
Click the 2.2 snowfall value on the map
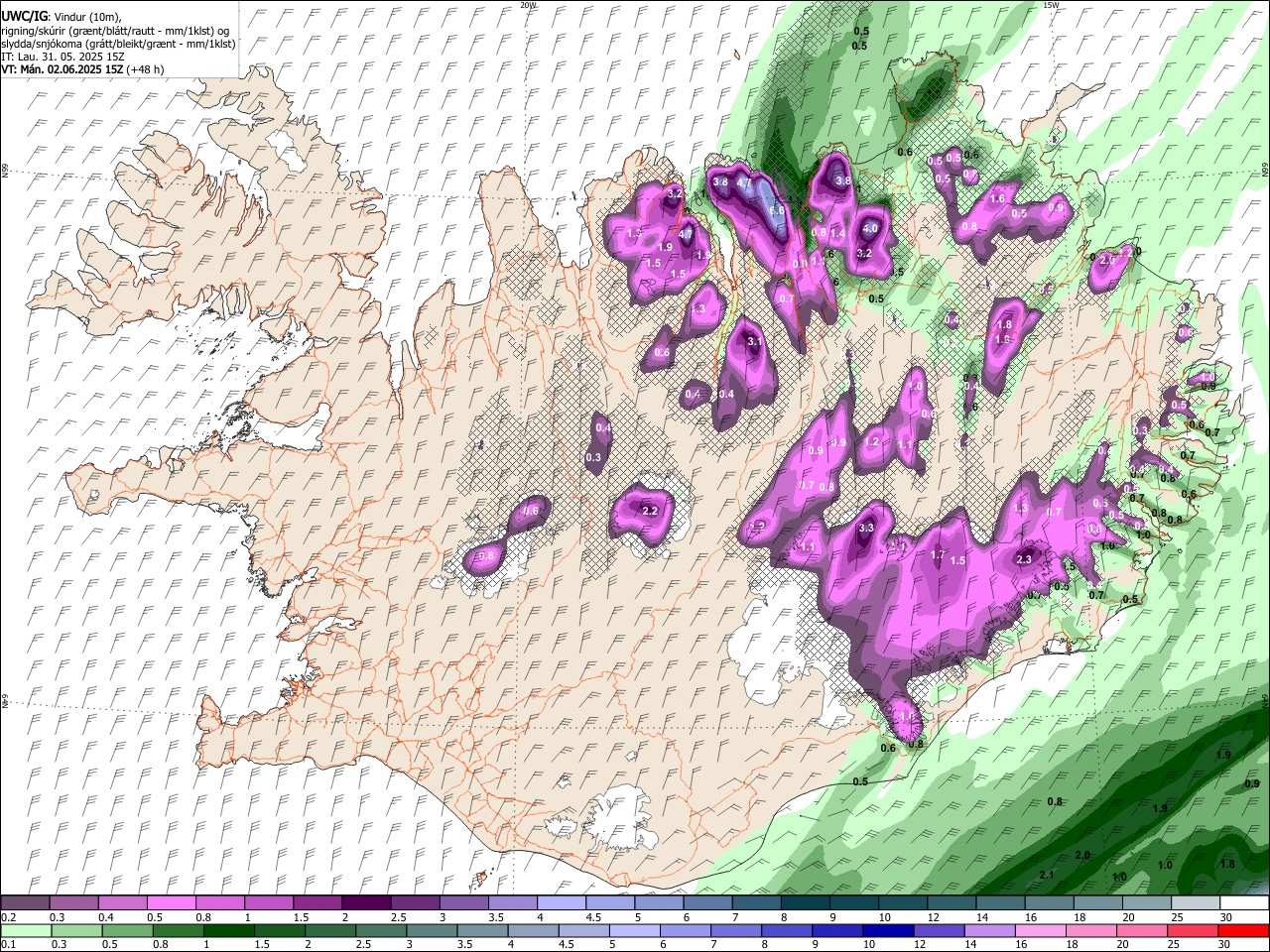pos(651,511)
